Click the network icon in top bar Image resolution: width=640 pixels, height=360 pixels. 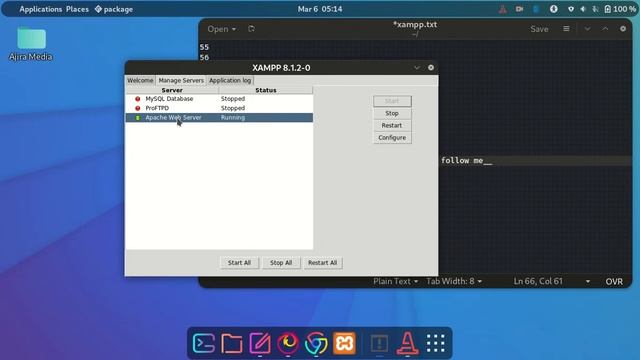click(x=596, y=9)
